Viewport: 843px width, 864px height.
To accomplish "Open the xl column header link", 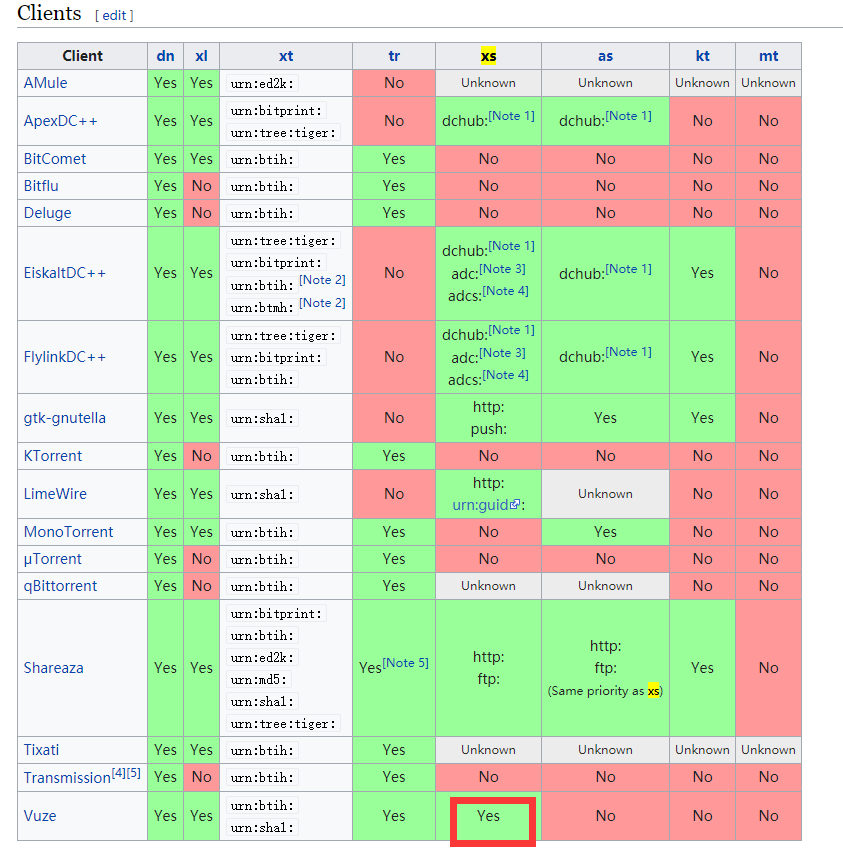I will coord(202,56).
